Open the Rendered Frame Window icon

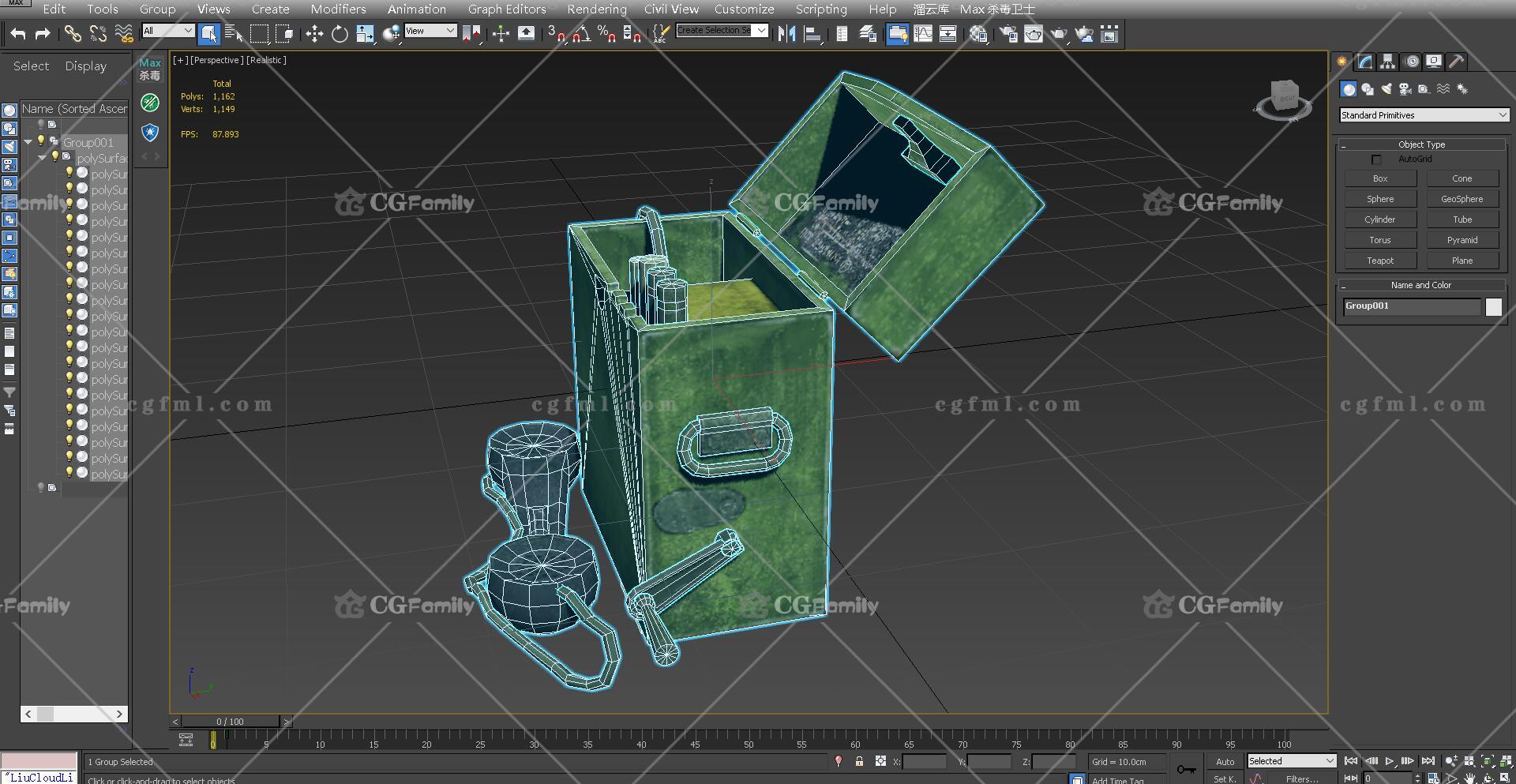click(x=1034, y=33)
